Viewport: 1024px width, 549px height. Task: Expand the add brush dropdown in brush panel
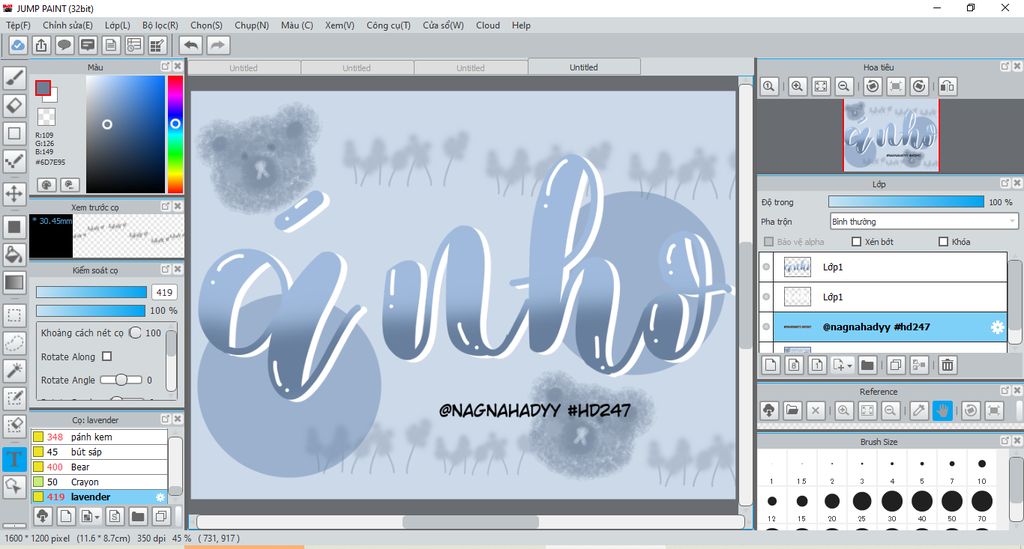97,517
